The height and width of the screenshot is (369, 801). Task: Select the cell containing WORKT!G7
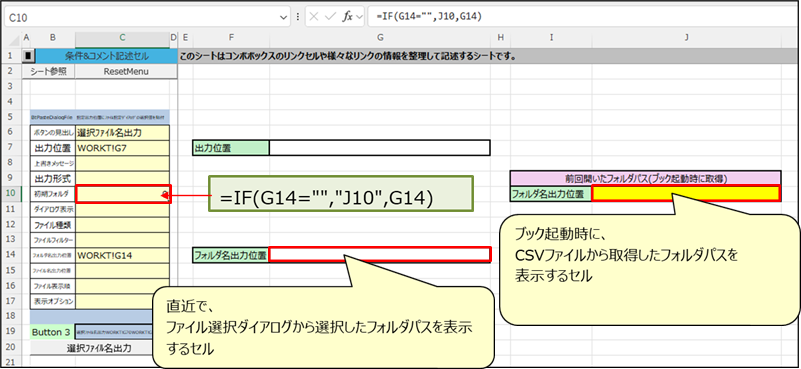point(123,148)
